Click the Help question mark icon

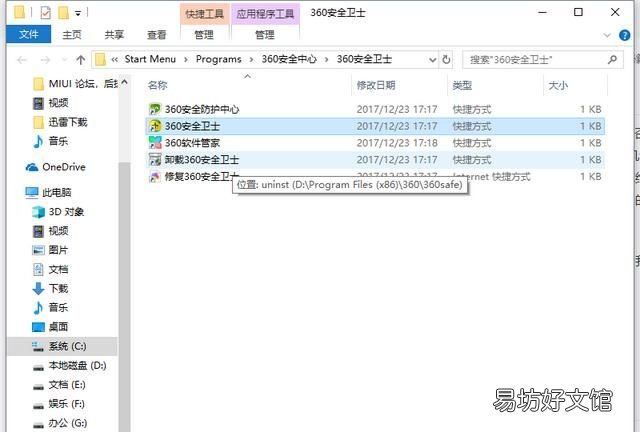point(624,35)
